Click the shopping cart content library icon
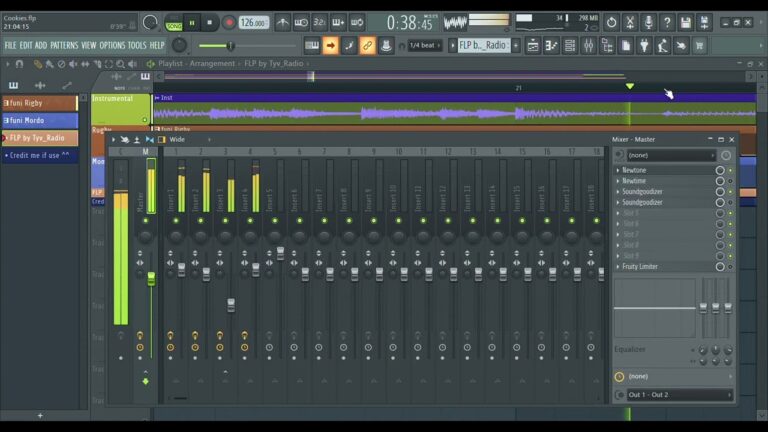This screenshot has height=432, width=768. tap(699, 46)
